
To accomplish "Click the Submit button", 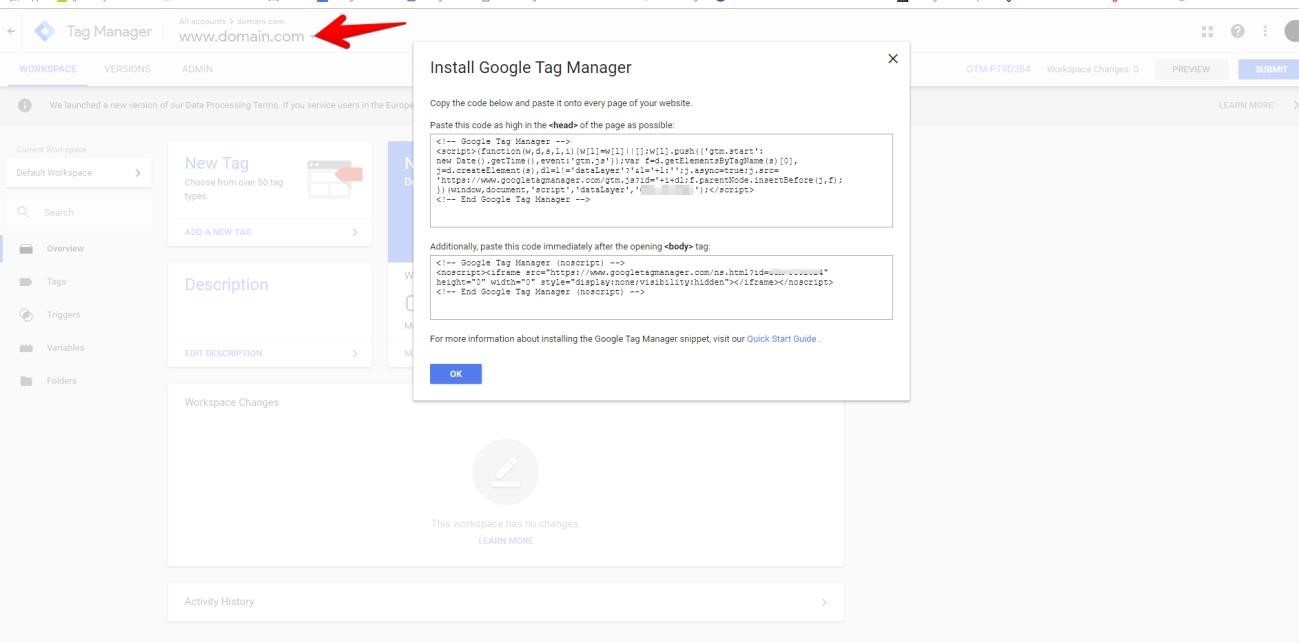I will tap(1270, 69).
